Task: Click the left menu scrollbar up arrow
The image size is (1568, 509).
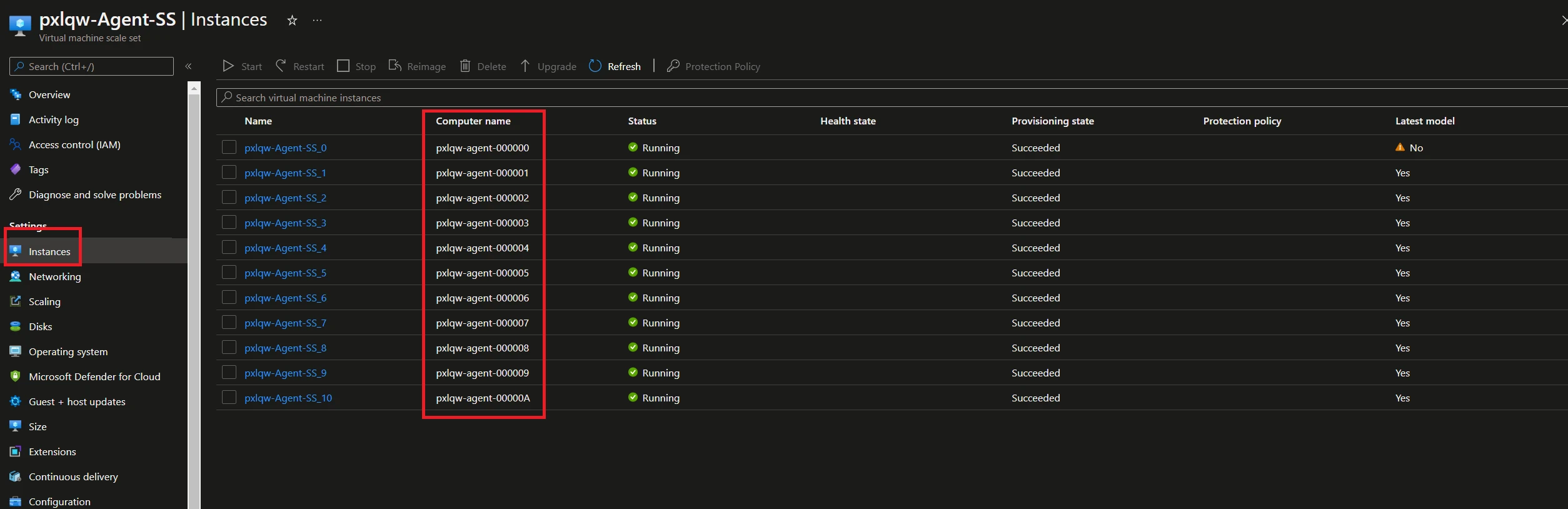Action: [x=194, y=89]
